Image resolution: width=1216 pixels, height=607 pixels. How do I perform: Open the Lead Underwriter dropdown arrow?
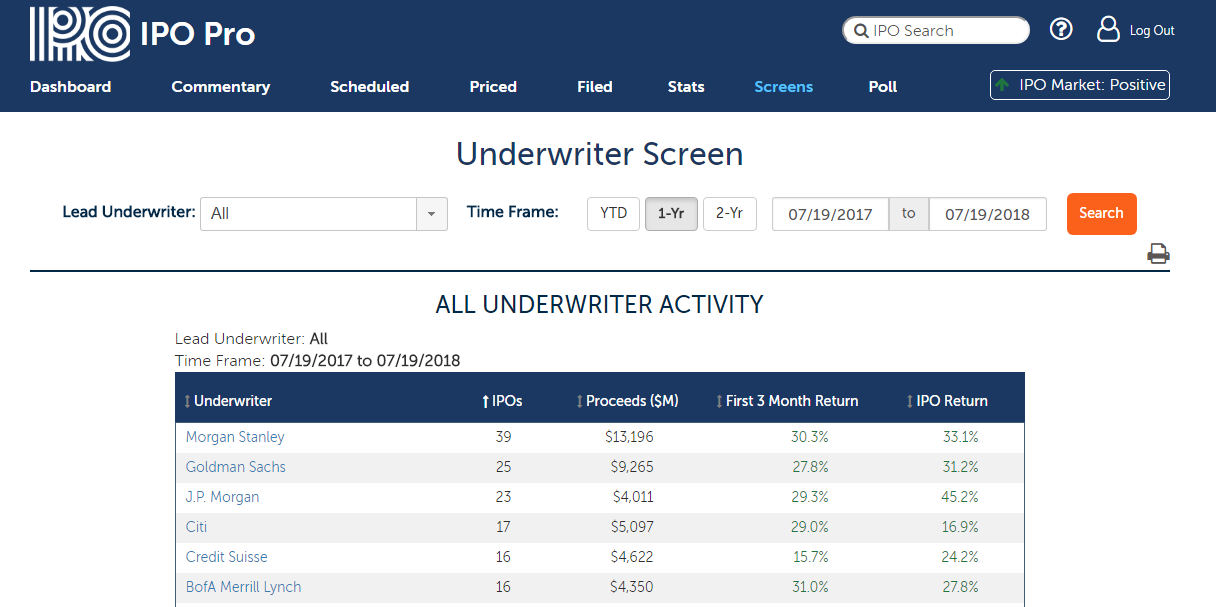432,214
